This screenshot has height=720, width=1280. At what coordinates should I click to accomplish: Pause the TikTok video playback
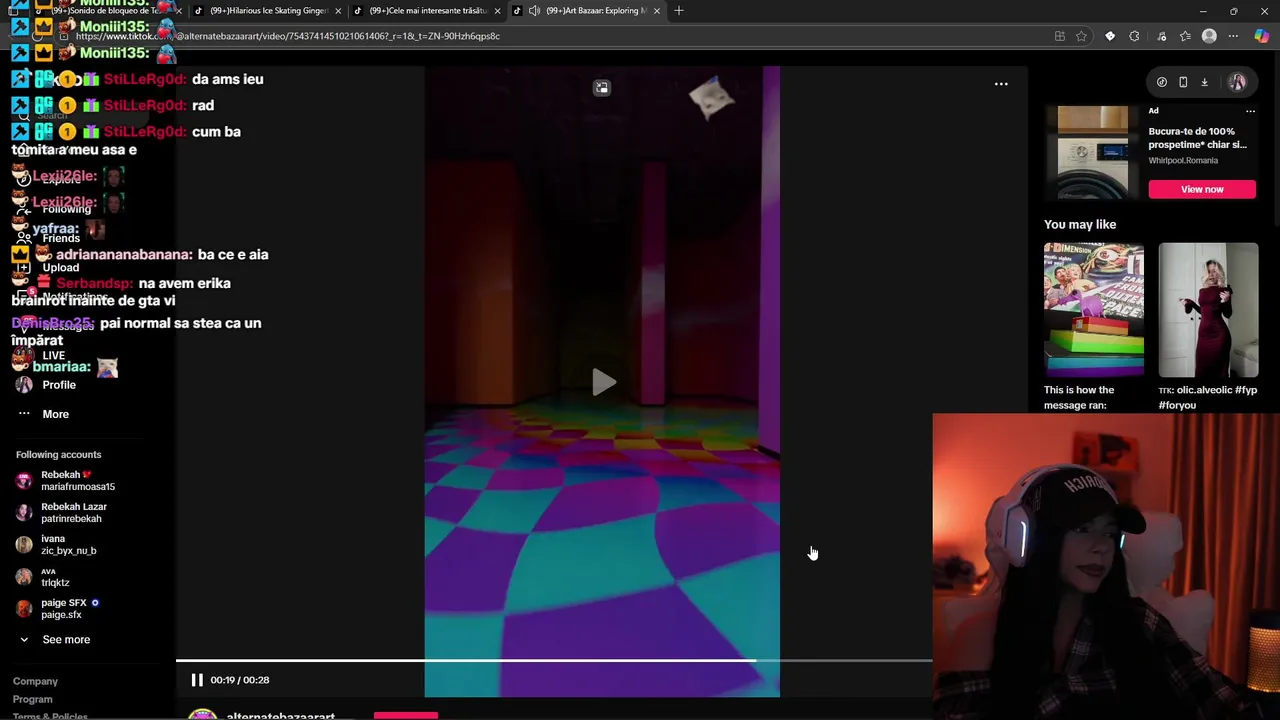click(x=197, y=680)
